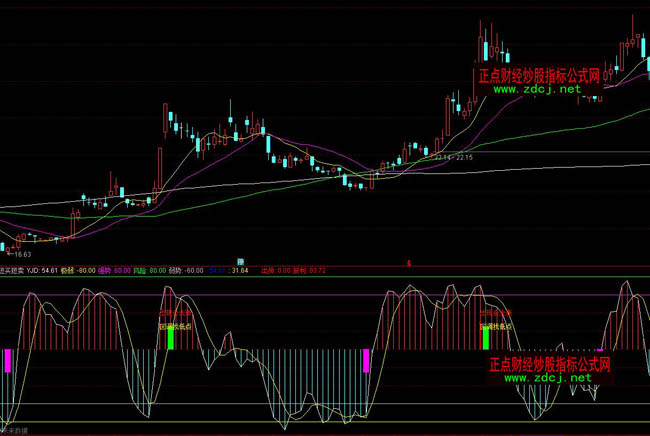Click the magenta signal bar mid-indicator

[x=366, y=360]
